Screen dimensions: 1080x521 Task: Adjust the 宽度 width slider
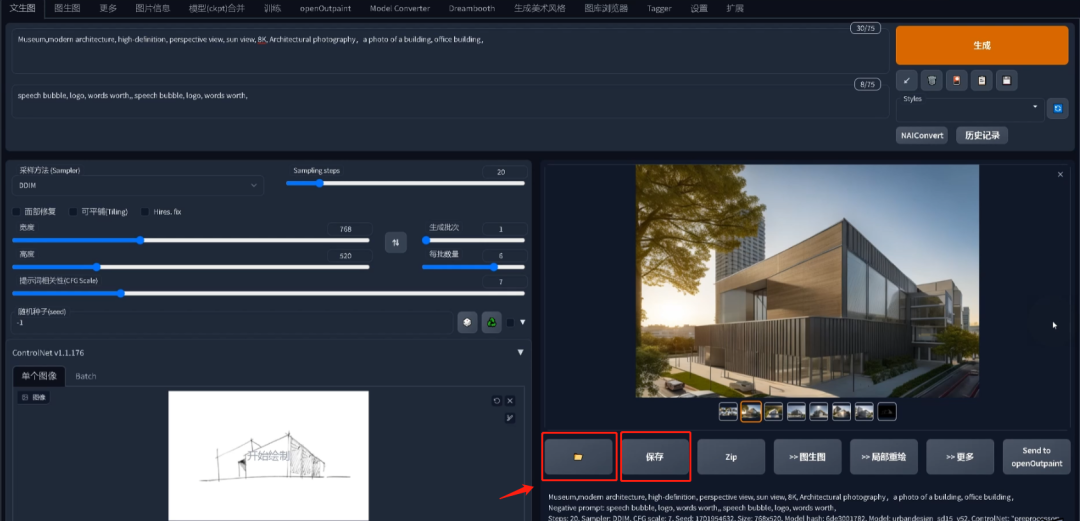tap(191, 240)
